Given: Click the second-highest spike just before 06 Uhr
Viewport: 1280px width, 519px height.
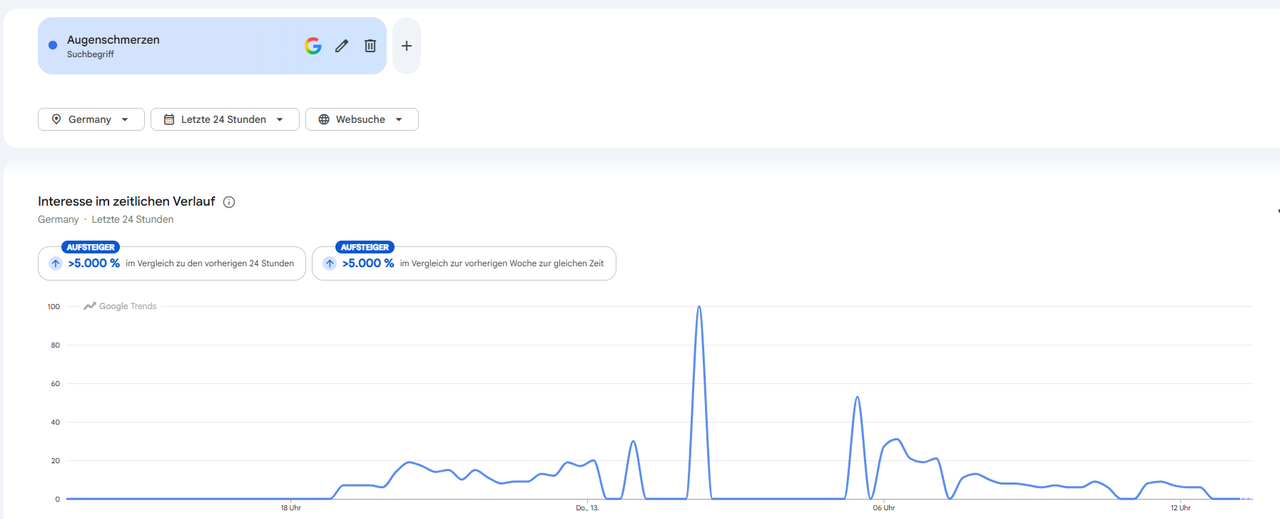Looking at the screenshot, I should pyautogui.click(x=857, y=398).
